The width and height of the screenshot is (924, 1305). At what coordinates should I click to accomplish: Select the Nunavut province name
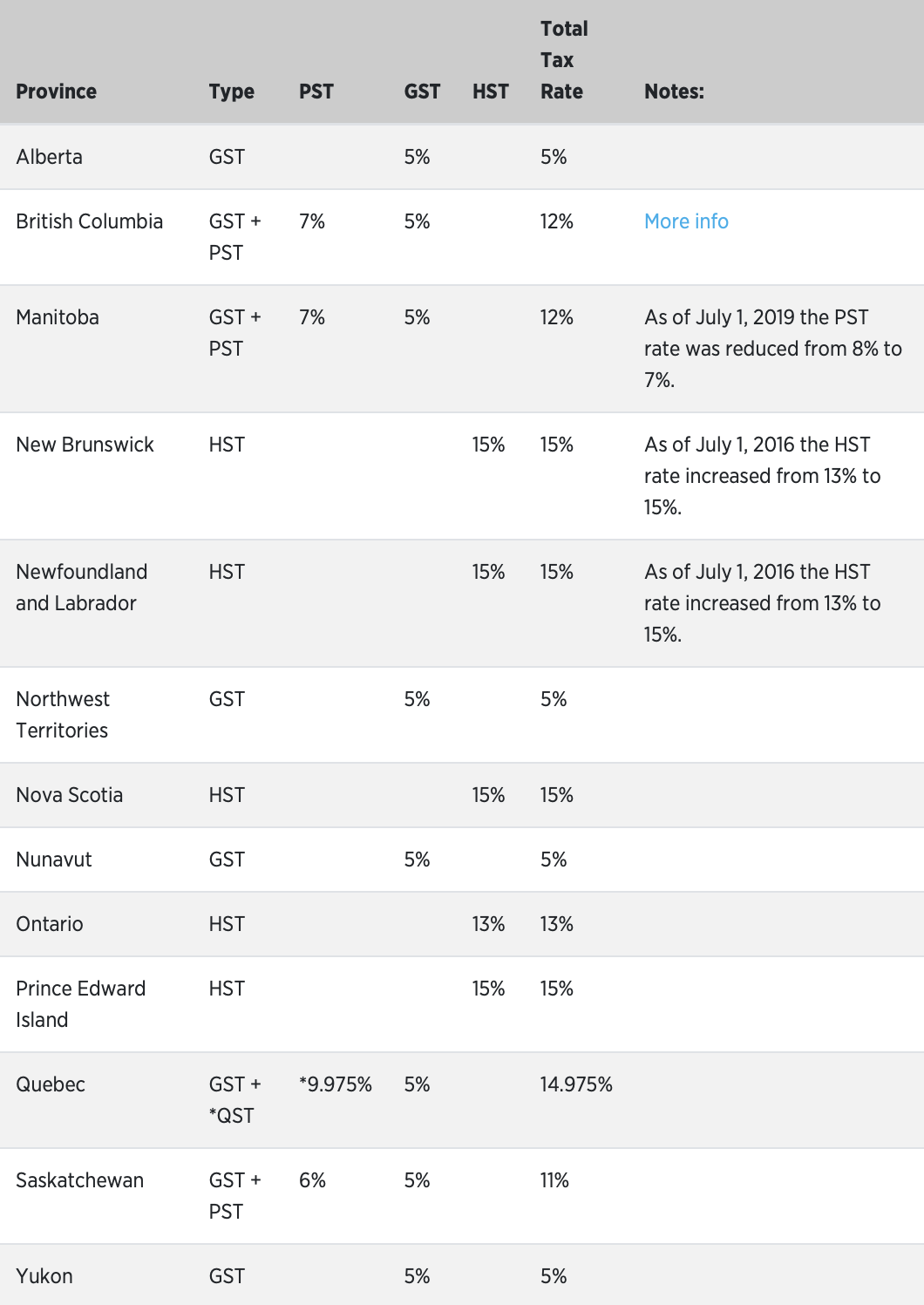click(54, 860)
